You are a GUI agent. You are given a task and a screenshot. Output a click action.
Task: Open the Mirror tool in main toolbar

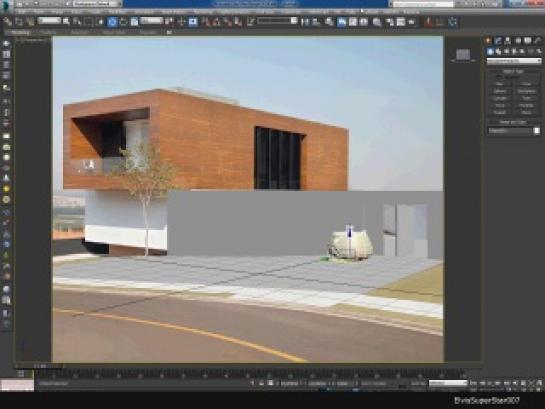pyautogui.click(x=305, y=22)
